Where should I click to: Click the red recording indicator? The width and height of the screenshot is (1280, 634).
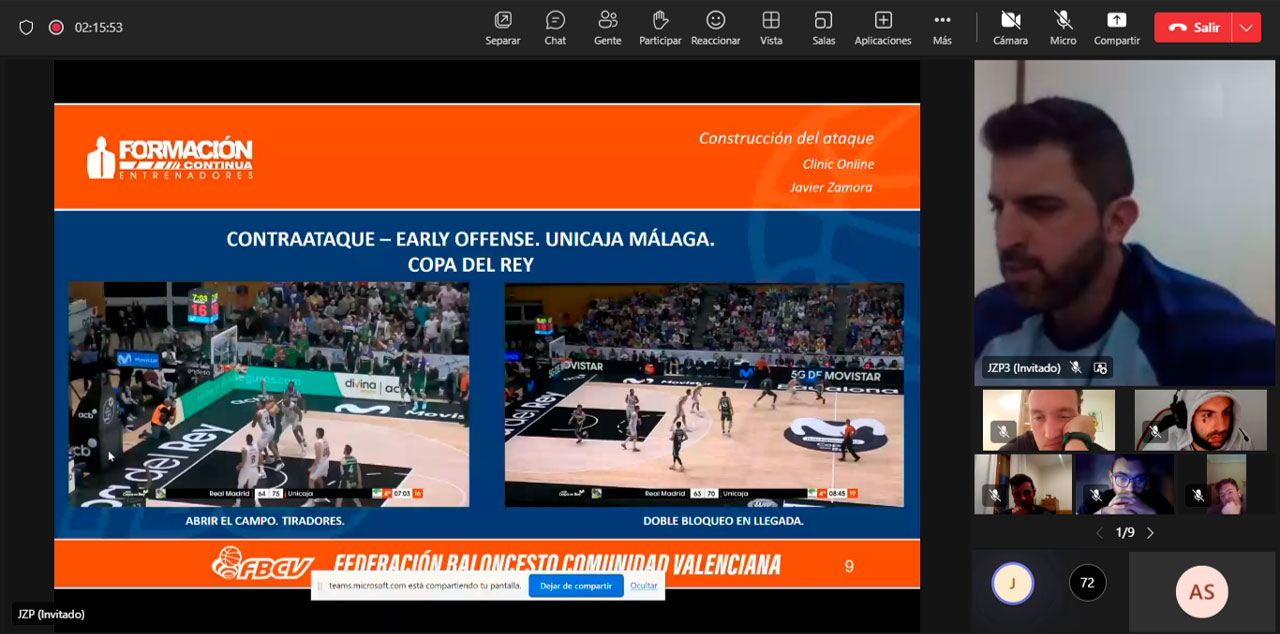tap(56, 28)
